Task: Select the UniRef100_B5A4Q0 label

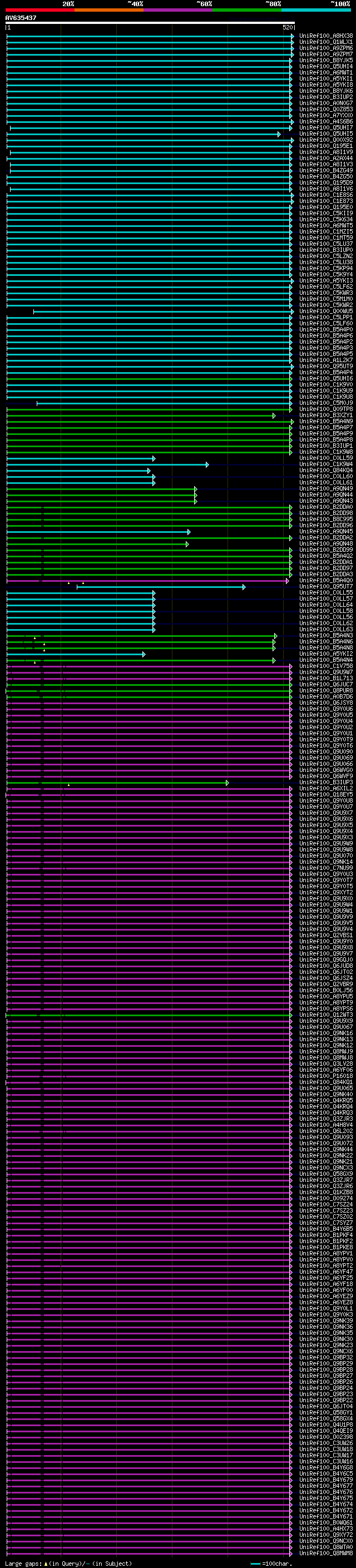Action: (x=325, y=581)
